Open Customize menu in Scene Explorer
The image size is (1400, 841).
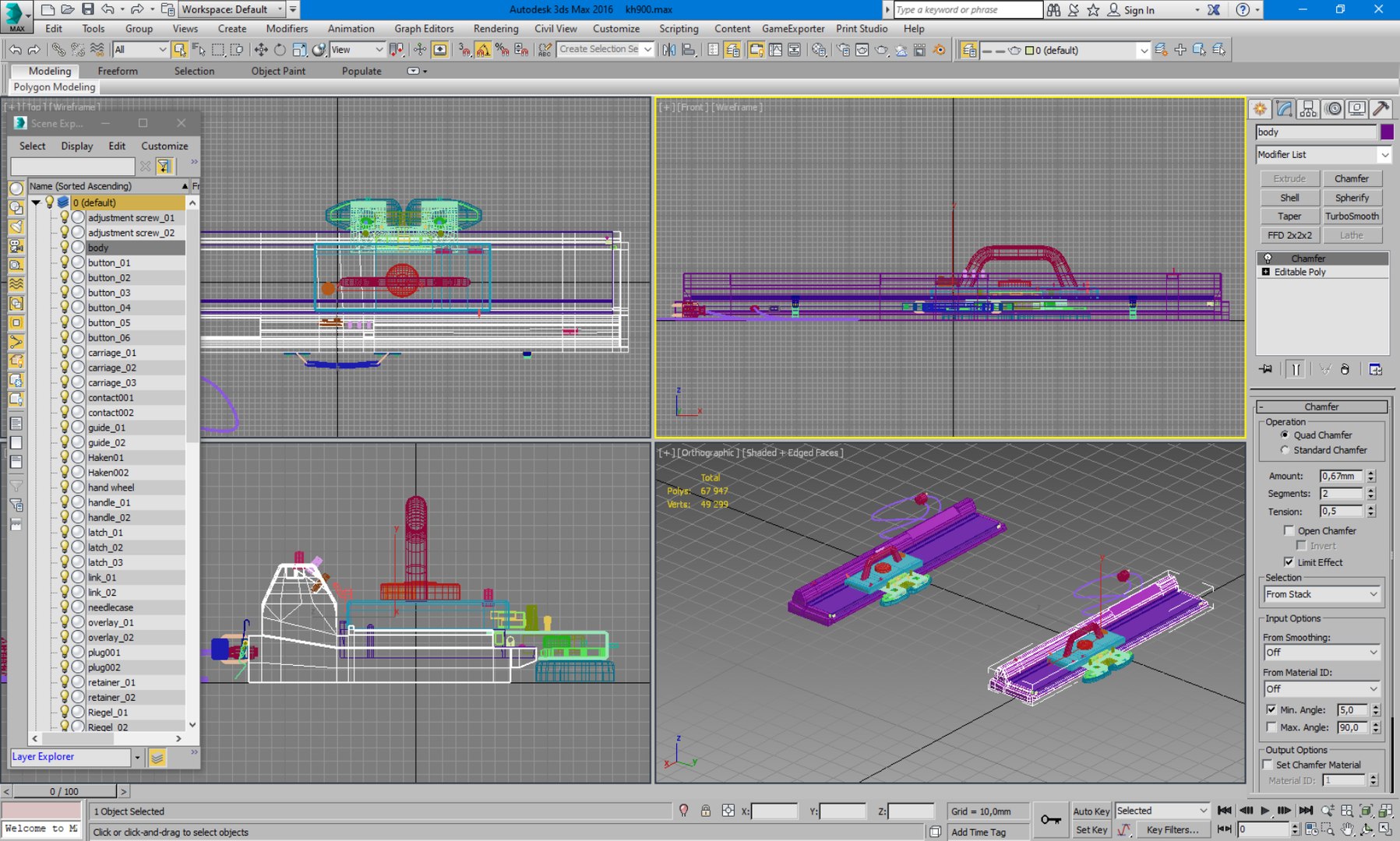tap(164, 146)
